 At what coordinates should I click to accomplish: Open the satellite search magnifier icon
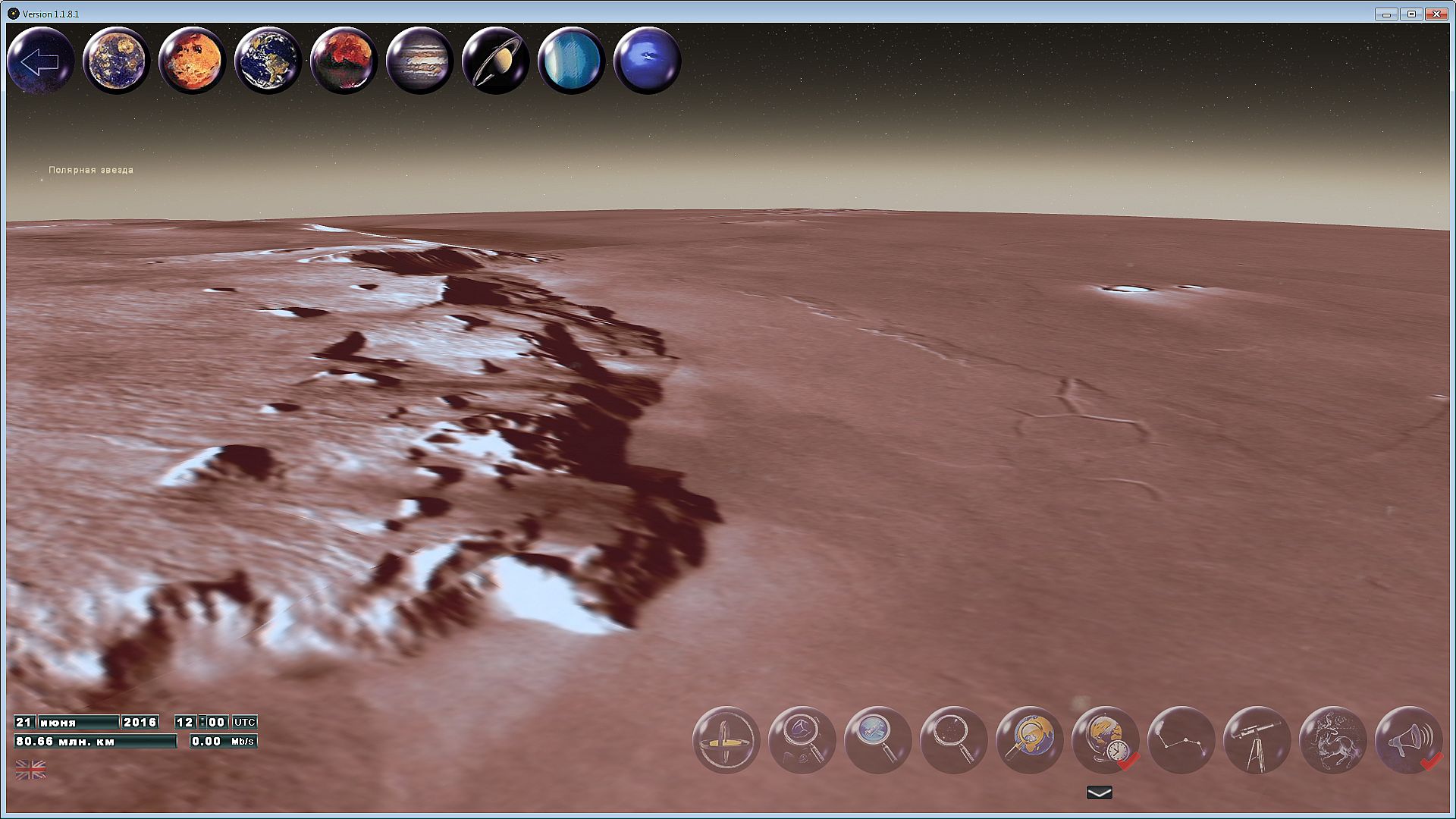pos(877,740)
